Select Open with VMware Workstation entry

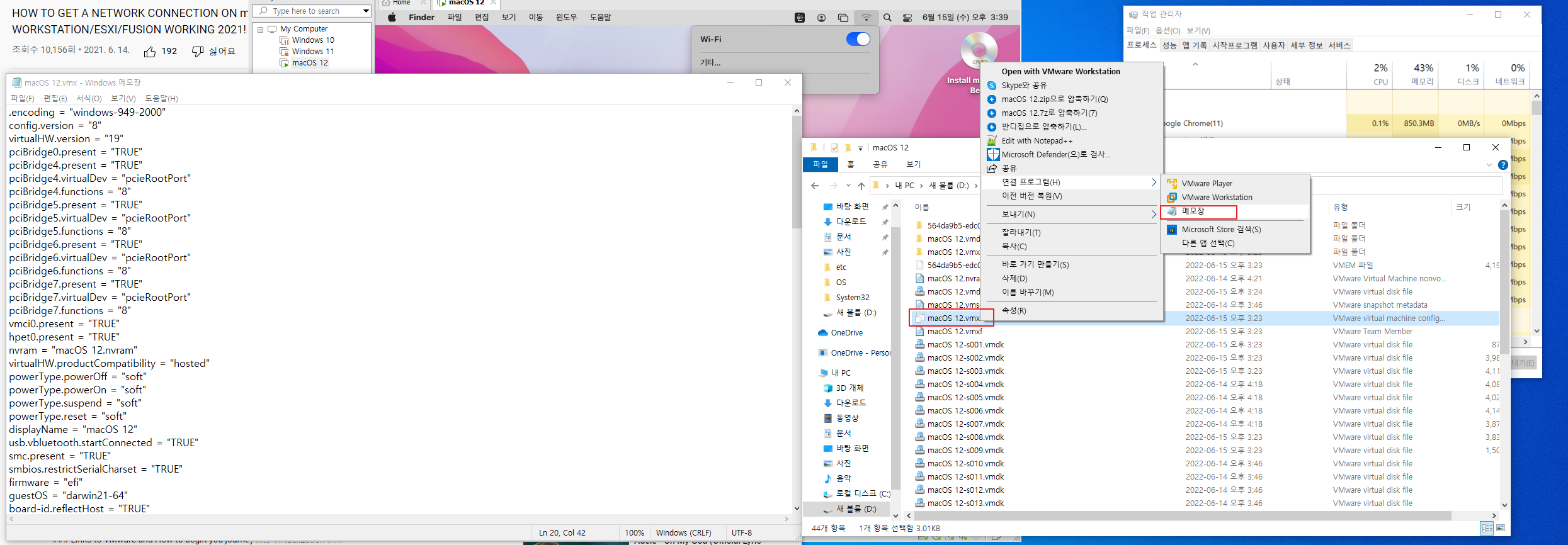tap(1061, 72)
